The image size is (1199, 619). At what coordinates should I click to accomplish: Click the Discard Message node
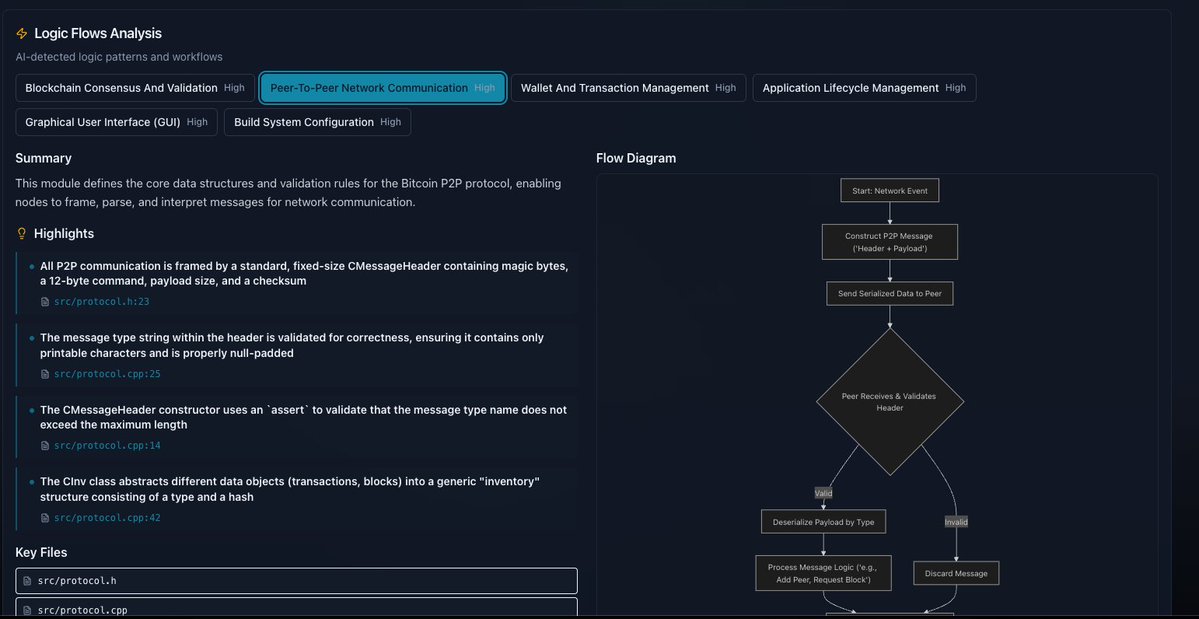(x=955, y=572)
